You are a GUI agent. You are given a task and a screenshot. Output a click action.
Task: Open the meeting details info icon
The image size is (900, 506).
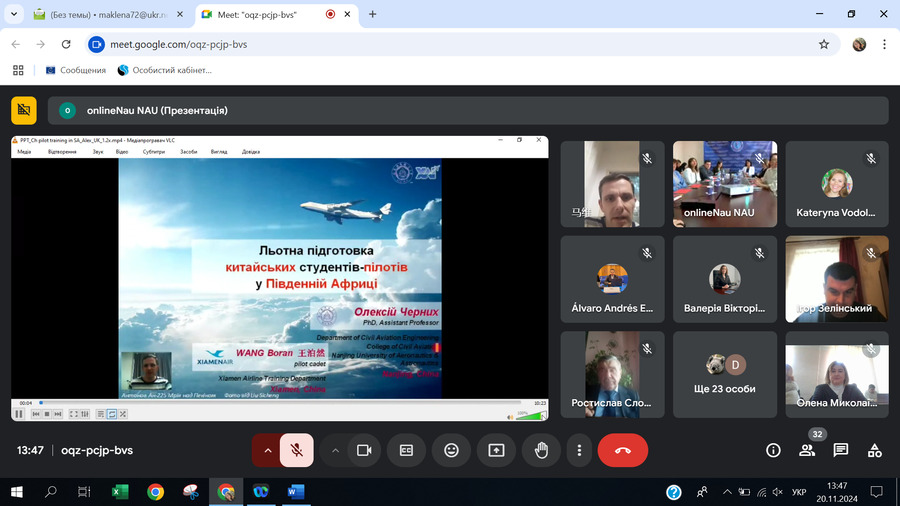[773, 451]
